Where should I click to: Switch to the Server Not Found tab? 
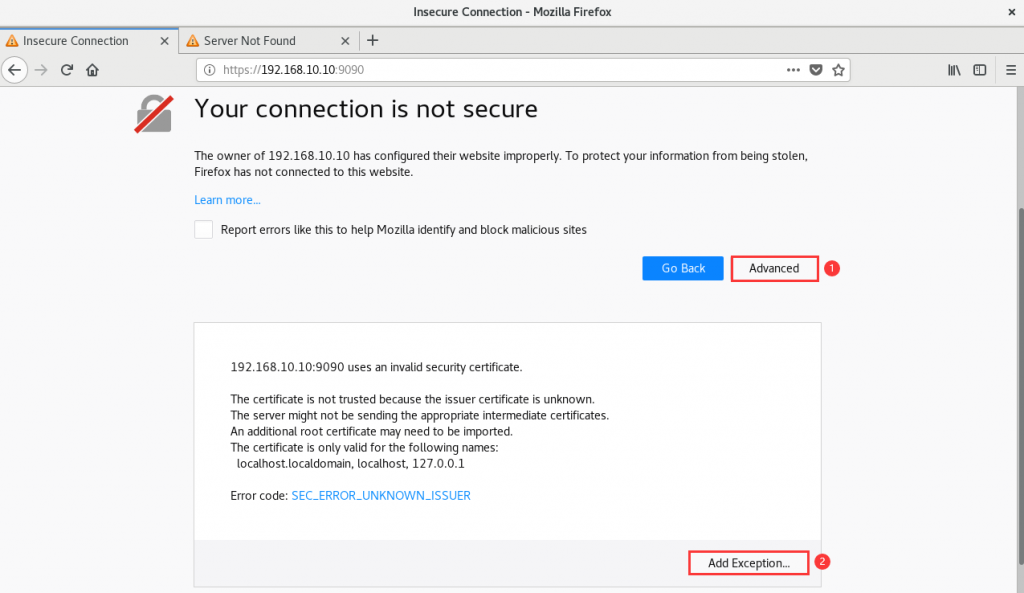coord(250,41)
